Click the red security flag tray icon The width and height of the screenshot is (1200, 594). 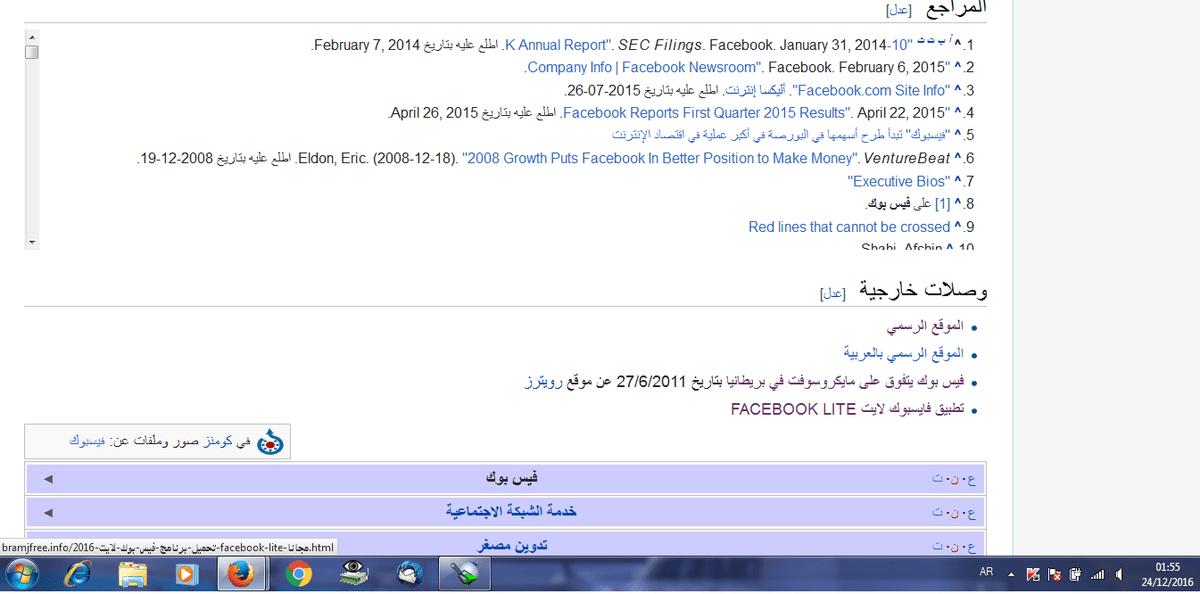click(1055, 575)
